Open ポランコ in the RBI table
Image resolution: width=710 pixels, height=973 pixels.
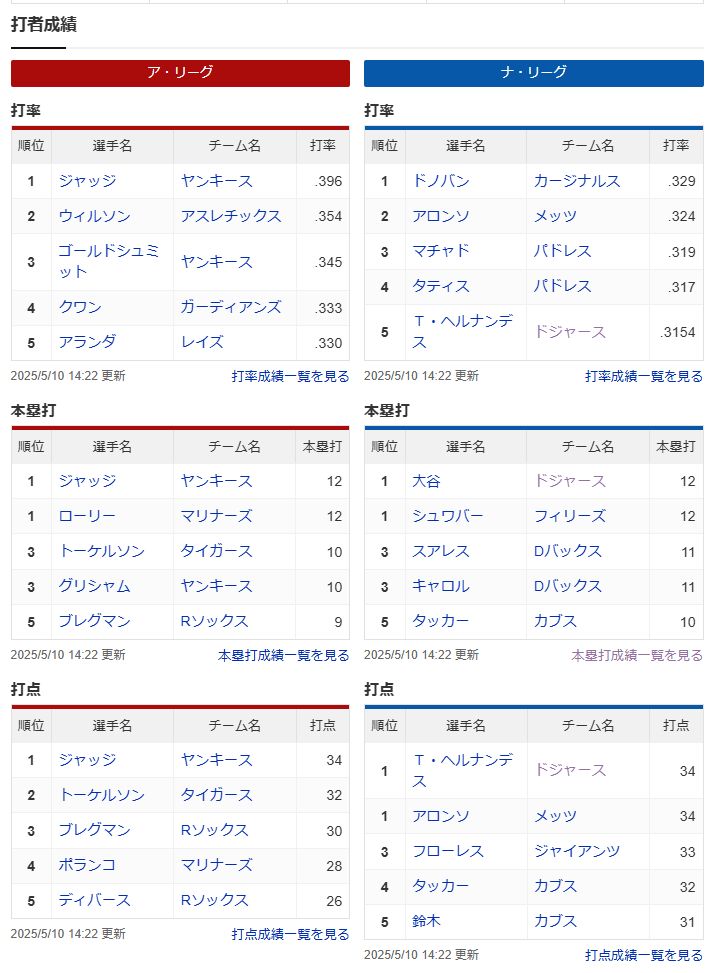(87, 864)
